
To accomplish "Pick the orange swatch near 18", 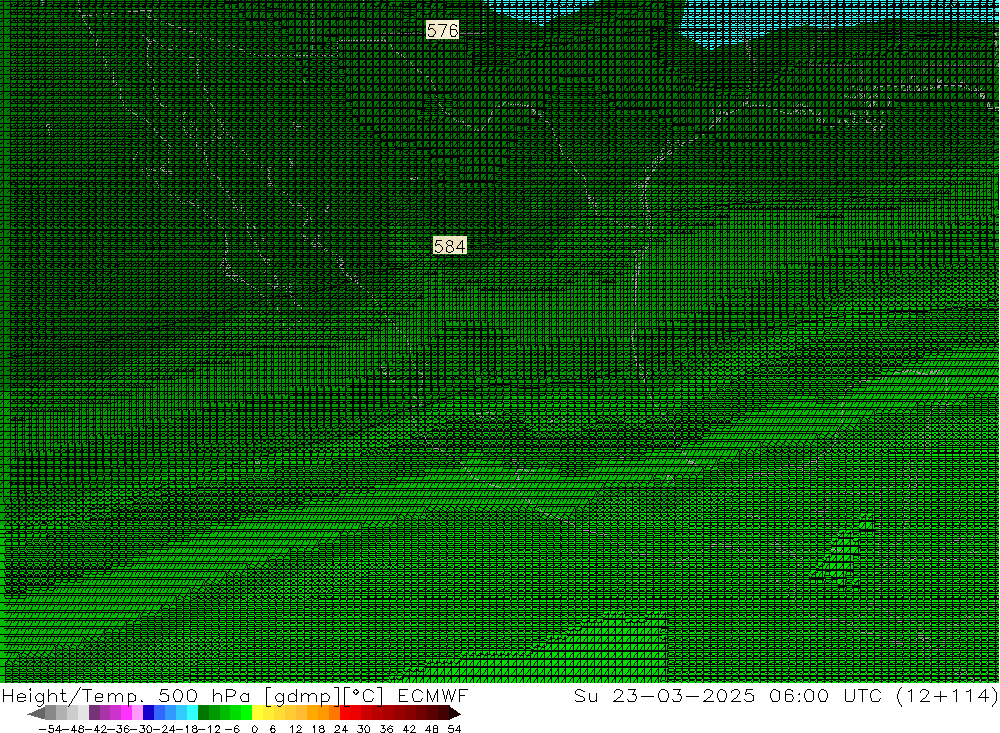I will (x=323, y=713).
